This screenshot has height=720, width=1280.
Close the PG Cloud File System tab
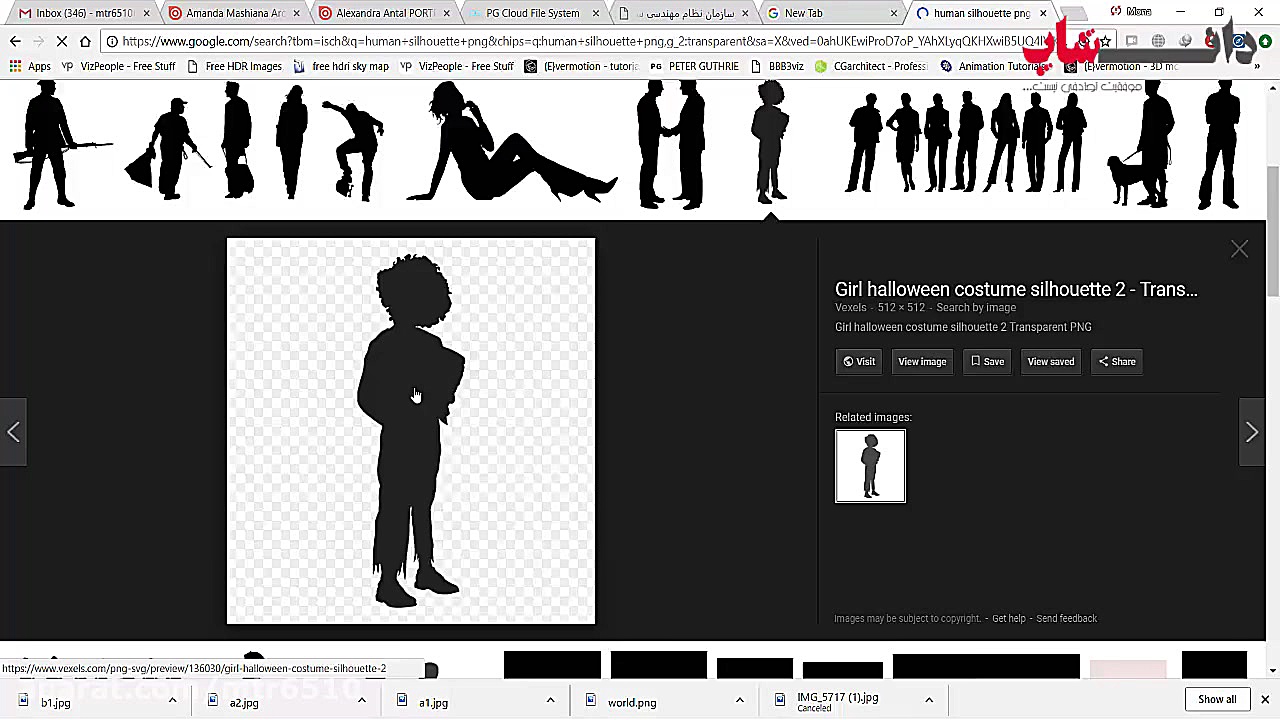(x=596, y=13)
